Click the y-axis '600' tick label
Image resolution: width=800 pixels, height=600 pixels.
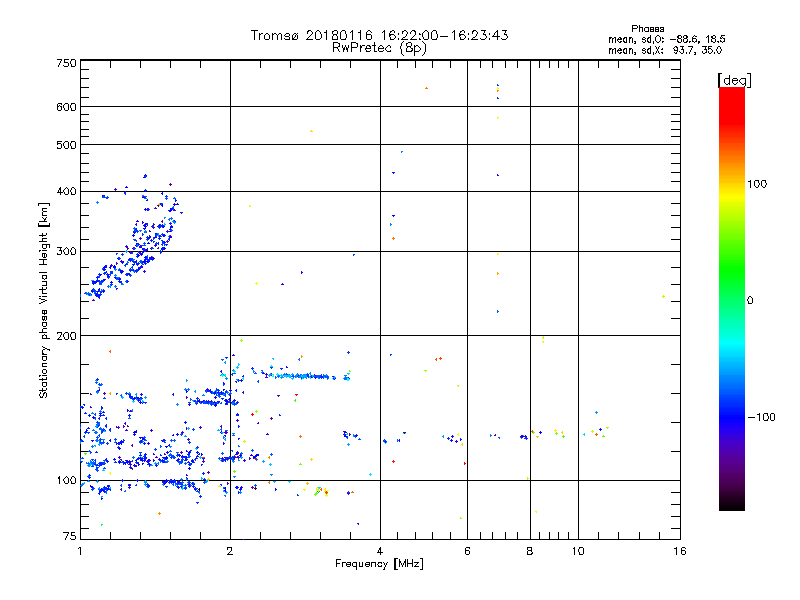tap(66, 107)
